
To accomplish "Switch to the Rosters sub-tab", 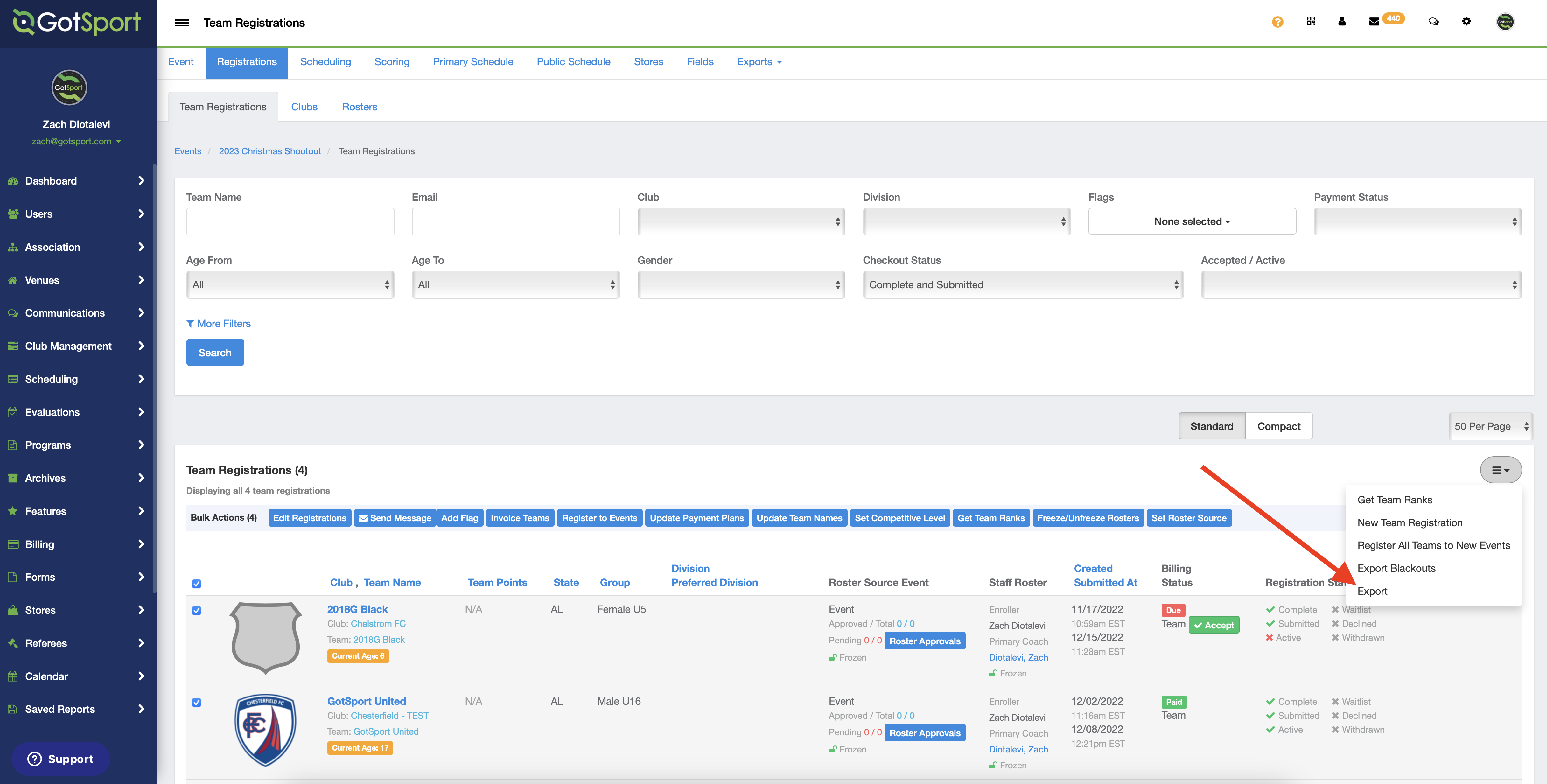I will [359, 107].
